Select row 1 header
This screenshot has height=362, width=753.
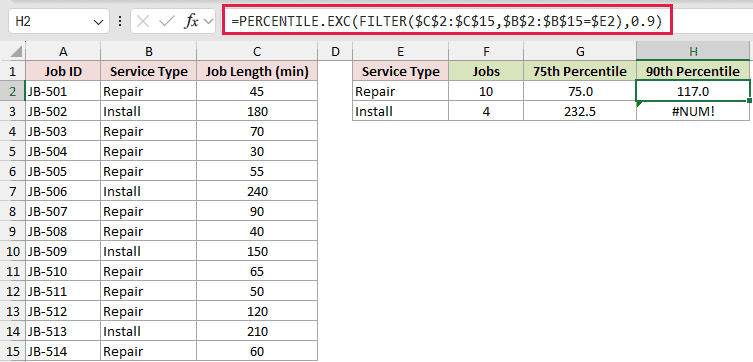point(12,72)
